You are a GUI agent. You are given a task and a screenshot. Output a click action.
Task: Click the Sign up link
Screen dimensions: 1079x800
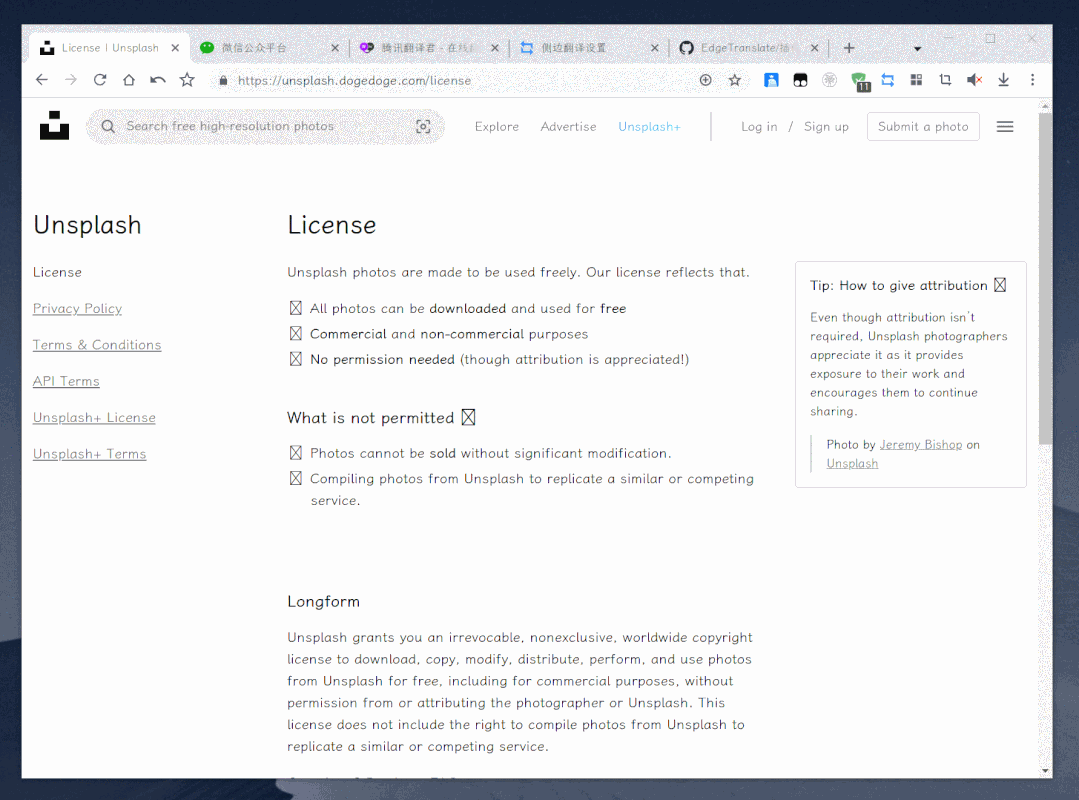click(826, 127)
